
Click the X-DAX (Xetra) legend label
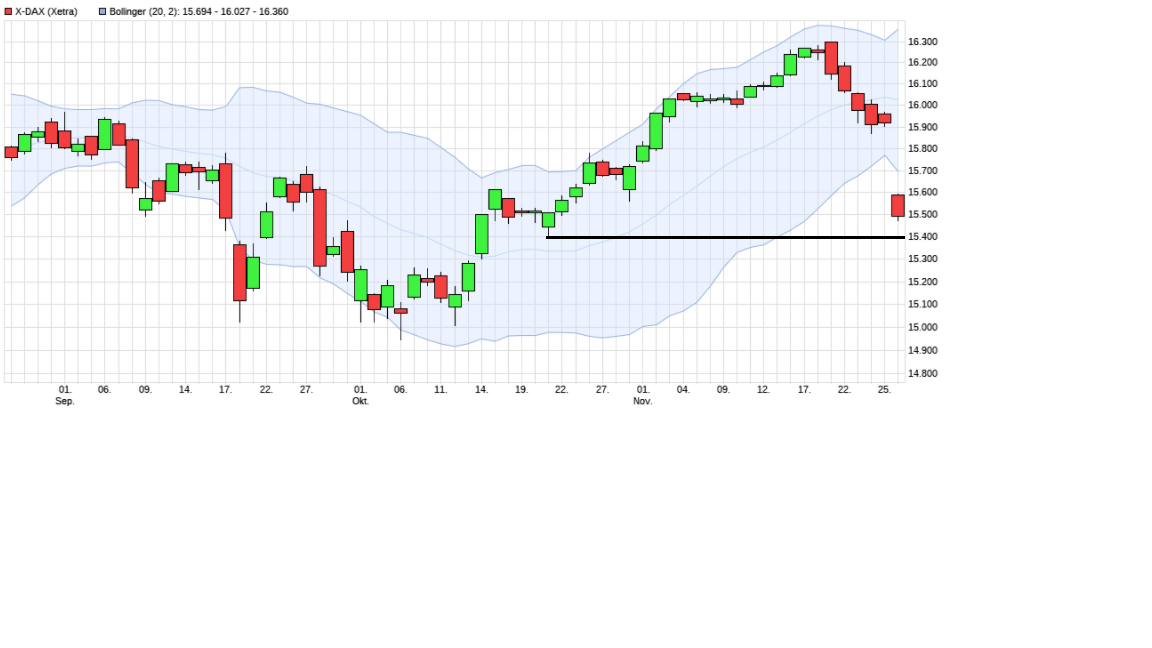coord(47,9)
